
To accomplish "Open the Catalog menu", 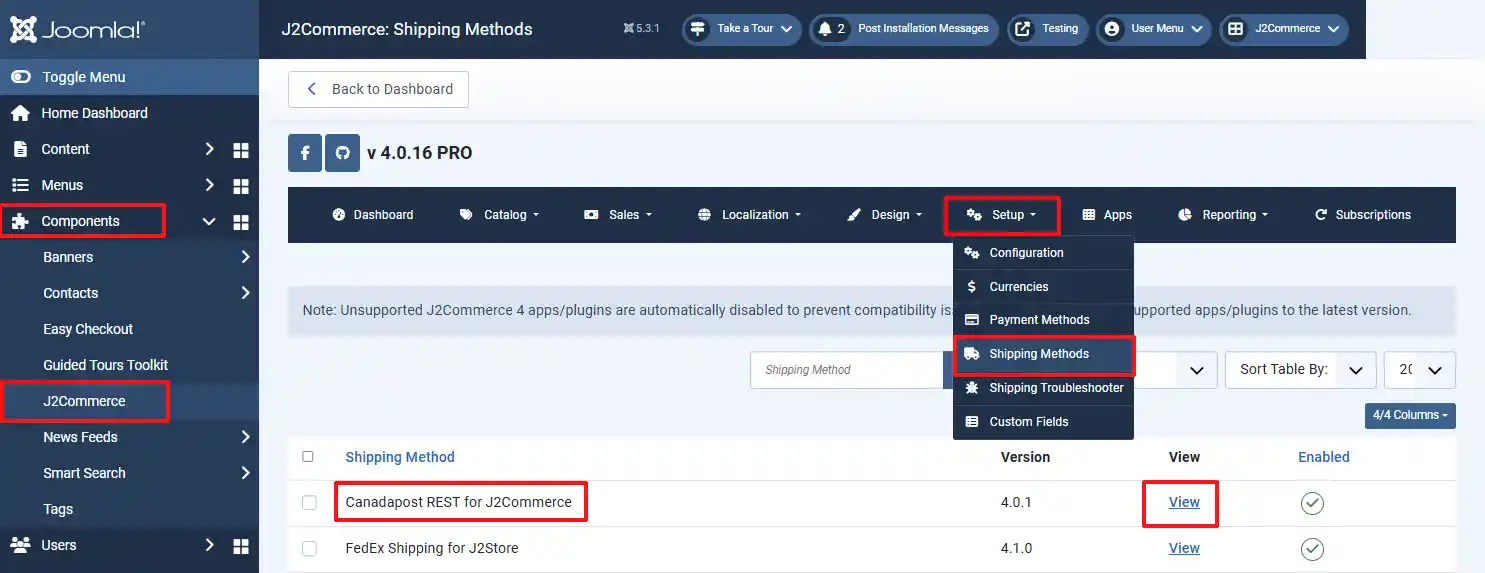I will pyautogui.click(x=499, y=215).
